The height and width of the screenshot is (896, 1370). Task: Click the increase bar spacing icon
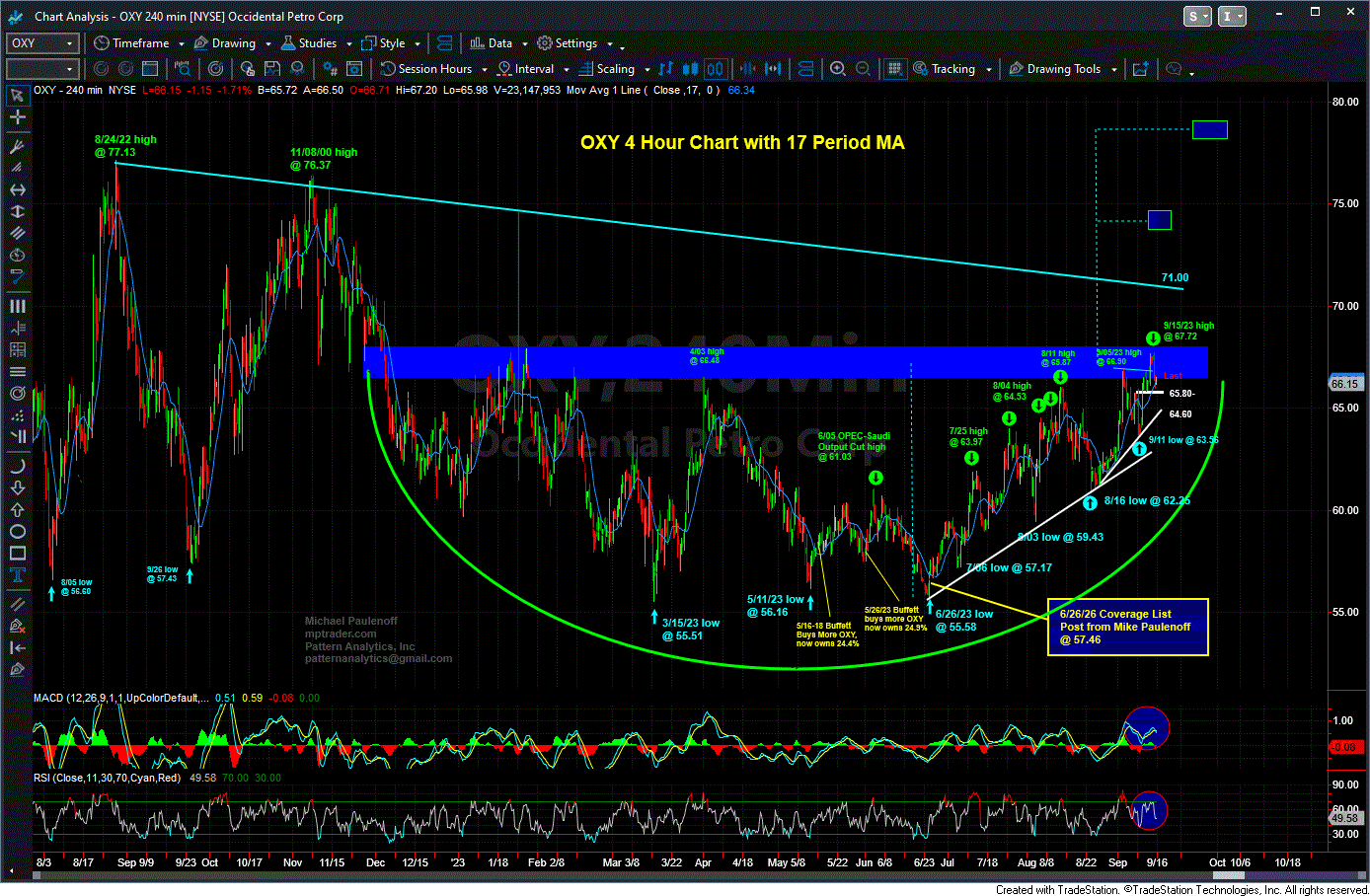(773, 69)
